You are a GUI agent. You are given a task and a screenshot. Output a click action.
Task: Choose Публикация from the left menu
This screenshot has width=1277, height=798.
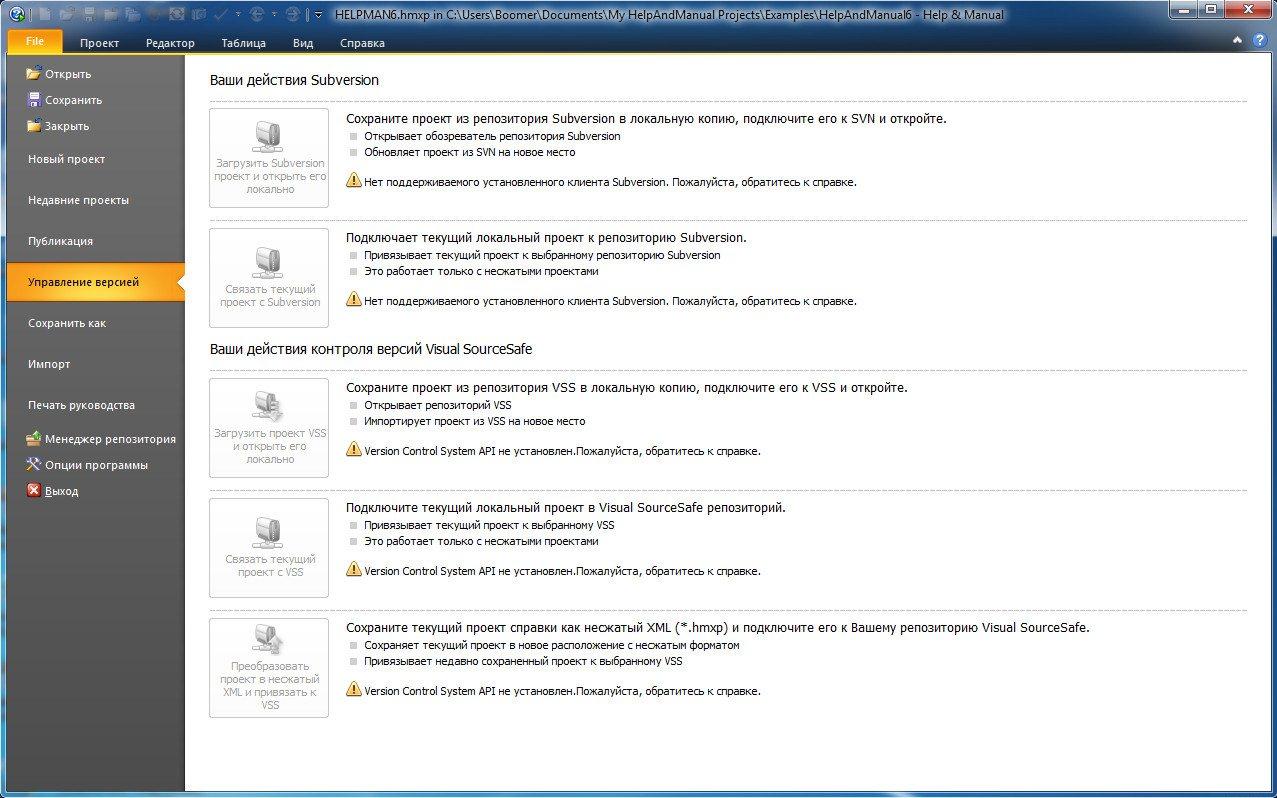60,241
